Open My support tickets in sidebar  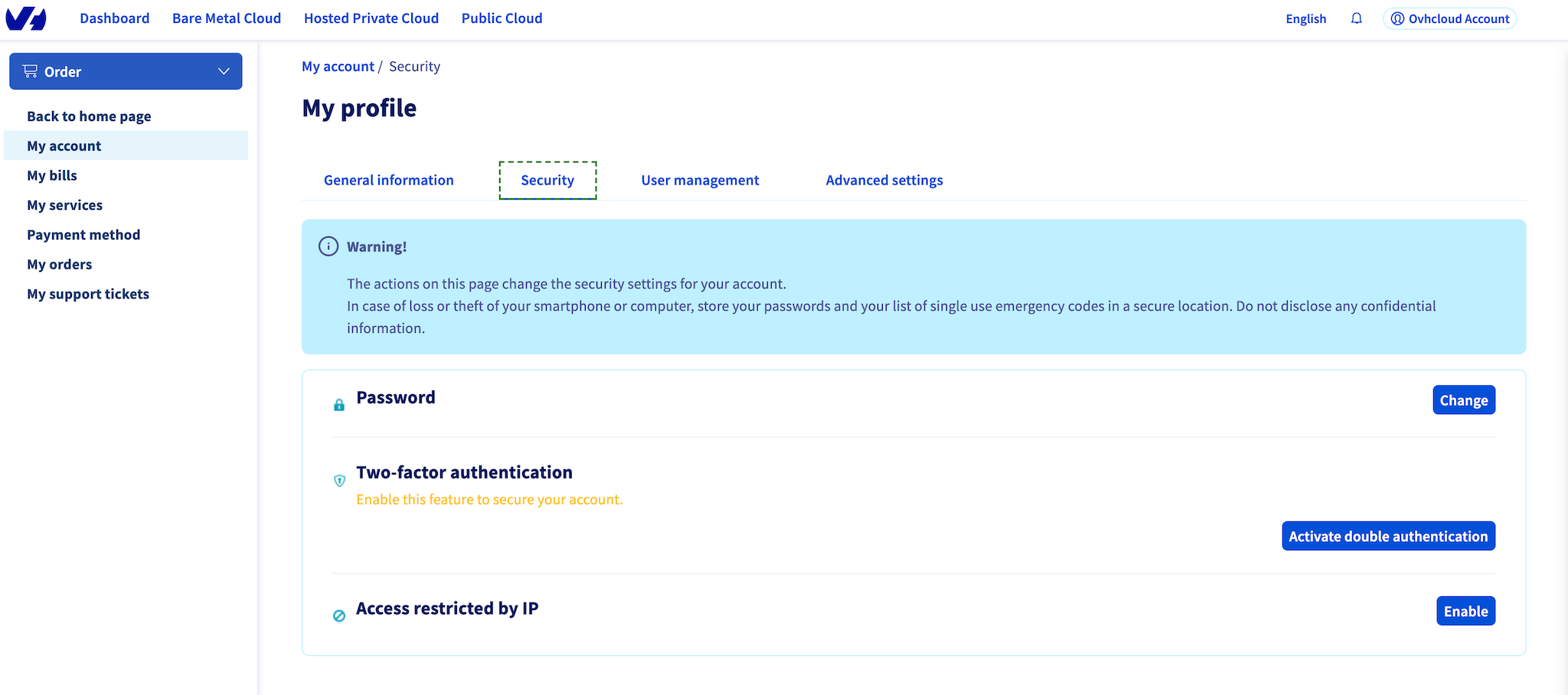tap(88, 294)
